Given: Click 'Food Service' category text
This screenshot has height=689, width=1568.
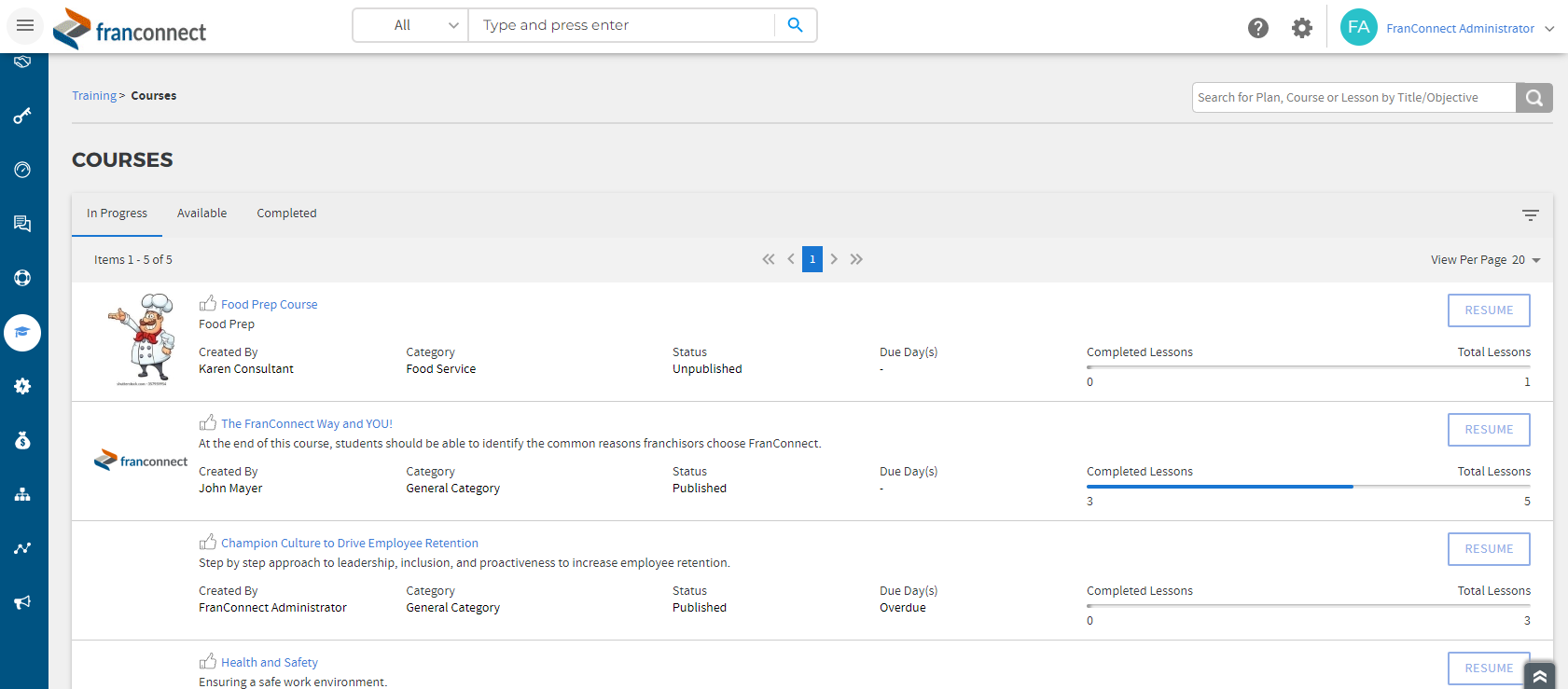Looking at the screenshot, I should click(x=441, y=369).
